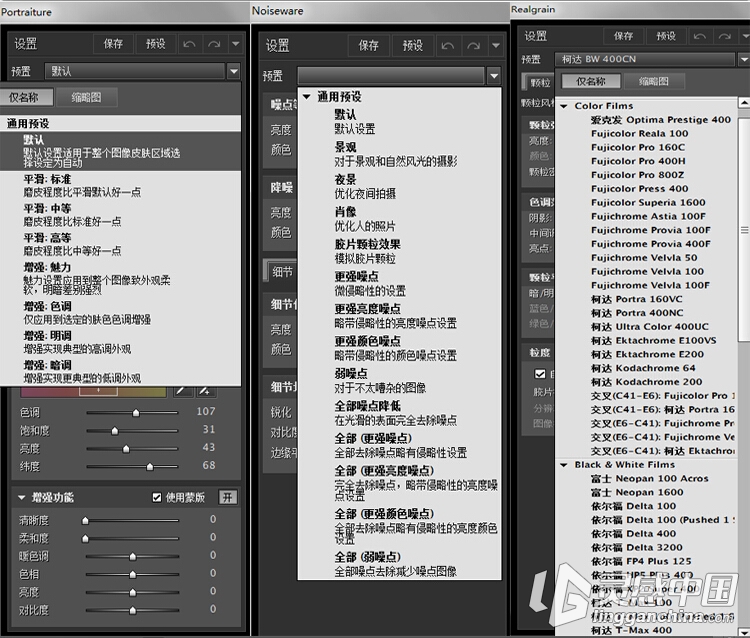Select 富士 Neopan 1600 film
This screenshot has width=750, height=638.
[637, 492]
